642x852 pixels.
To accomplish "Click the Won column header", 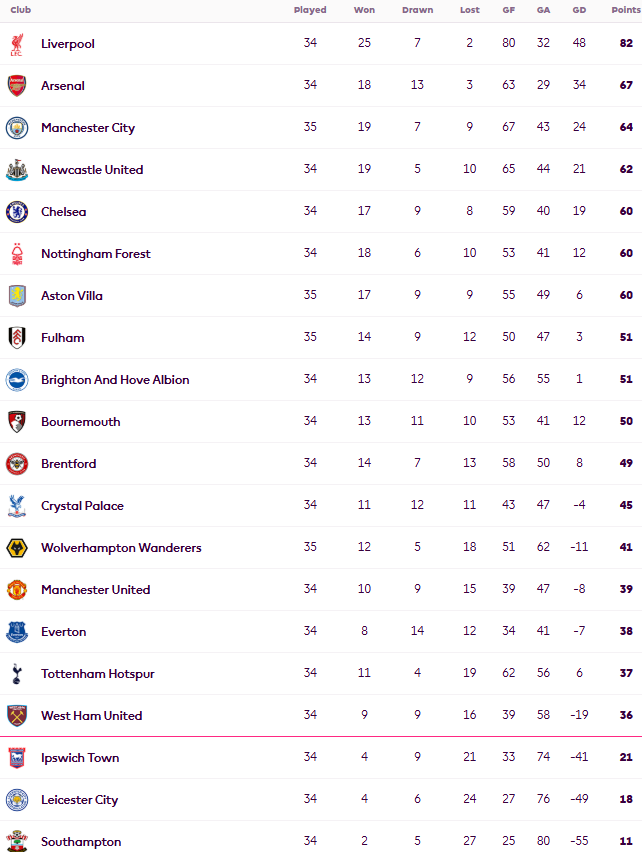I will tap(364, 10).
